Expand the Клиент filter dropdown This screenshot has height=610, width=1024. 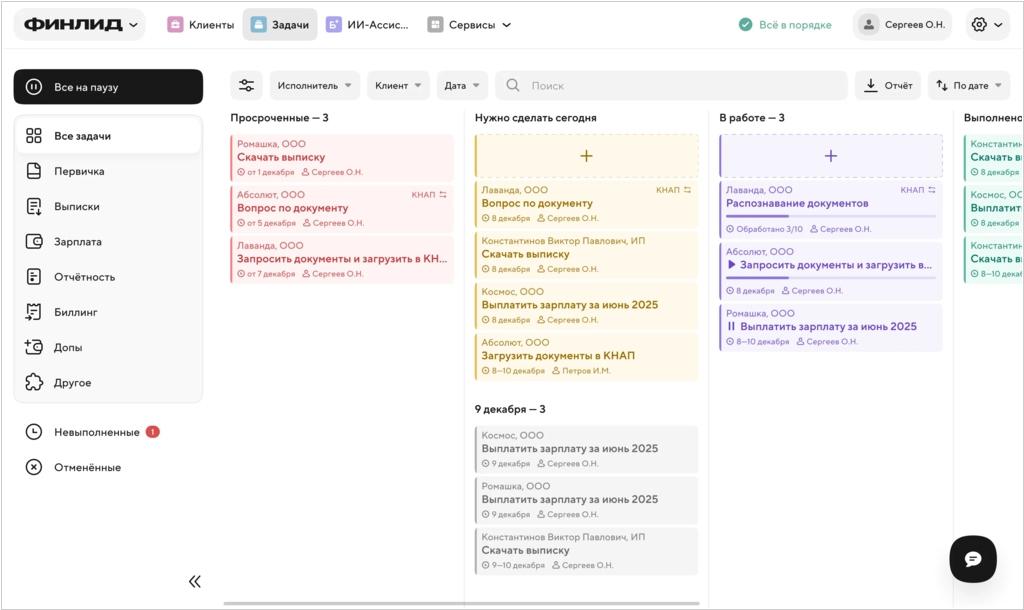point(398,86)
